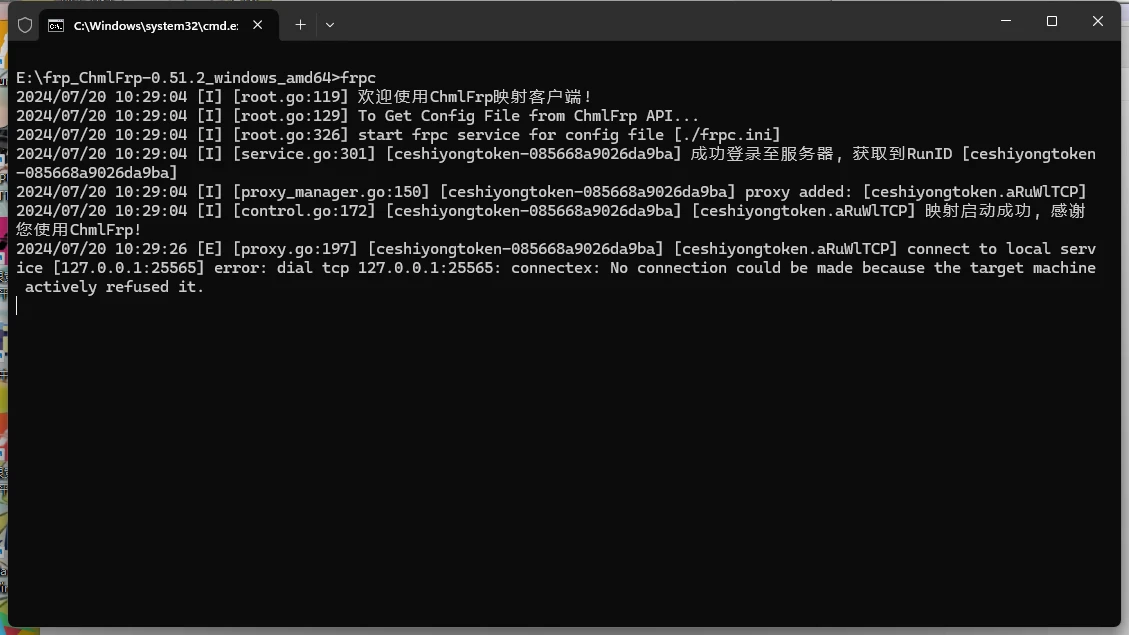
Task: Click the cmd icon in the tab
Action: [x=57, y=25]
